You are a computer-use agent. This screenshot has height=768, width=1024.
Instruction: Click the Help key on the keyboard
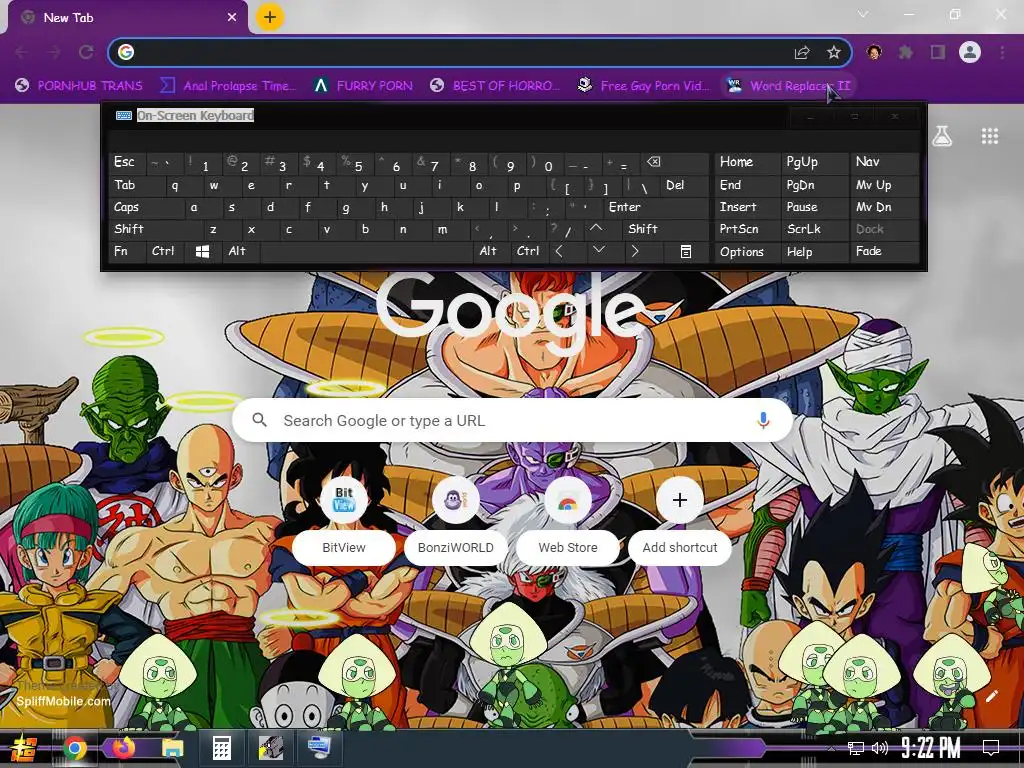(814, 251)
